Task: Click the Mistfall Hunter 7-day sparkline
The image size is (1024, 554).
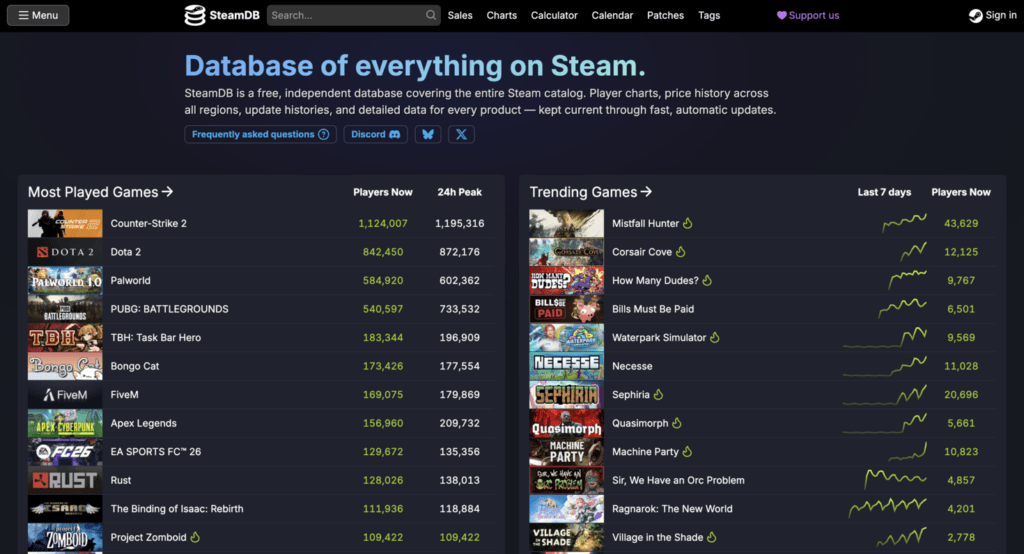Action: [x=904, y=223]
